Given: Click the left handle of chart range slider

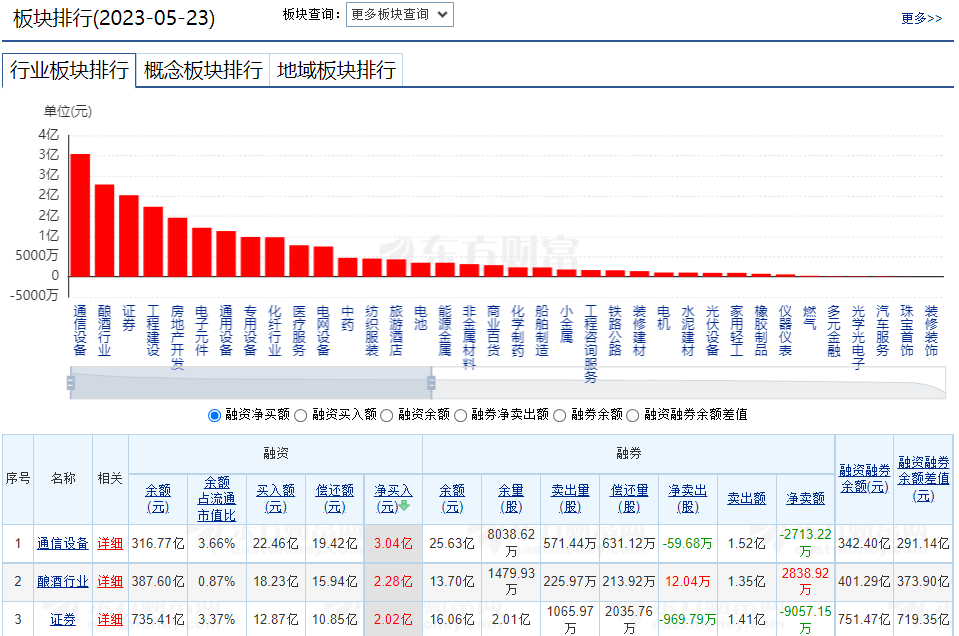Looking at the screenshot, I should pyautogui.click(x=71, y=382).
